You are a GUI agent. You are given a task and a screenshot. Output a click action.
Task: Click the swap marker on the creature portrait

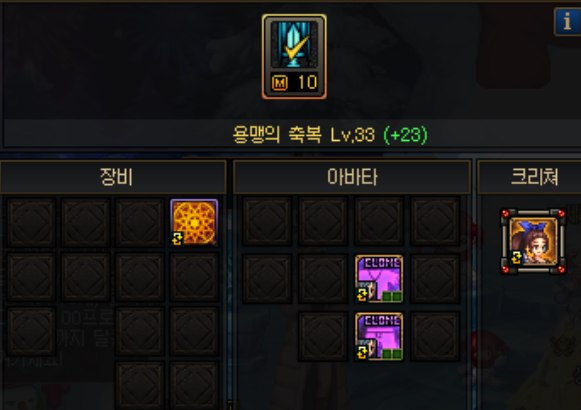click(516, 258)
